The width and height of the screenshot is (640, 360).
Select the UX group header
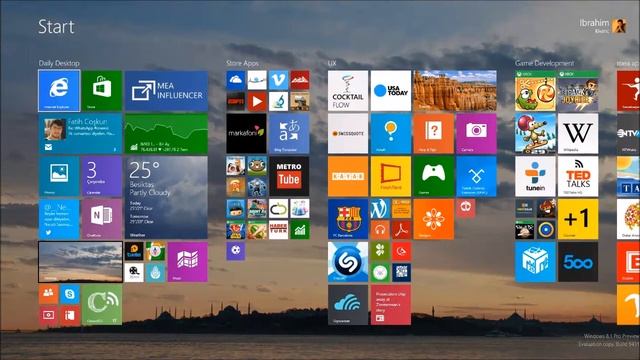pyautogui.click(x=332, y=63)
